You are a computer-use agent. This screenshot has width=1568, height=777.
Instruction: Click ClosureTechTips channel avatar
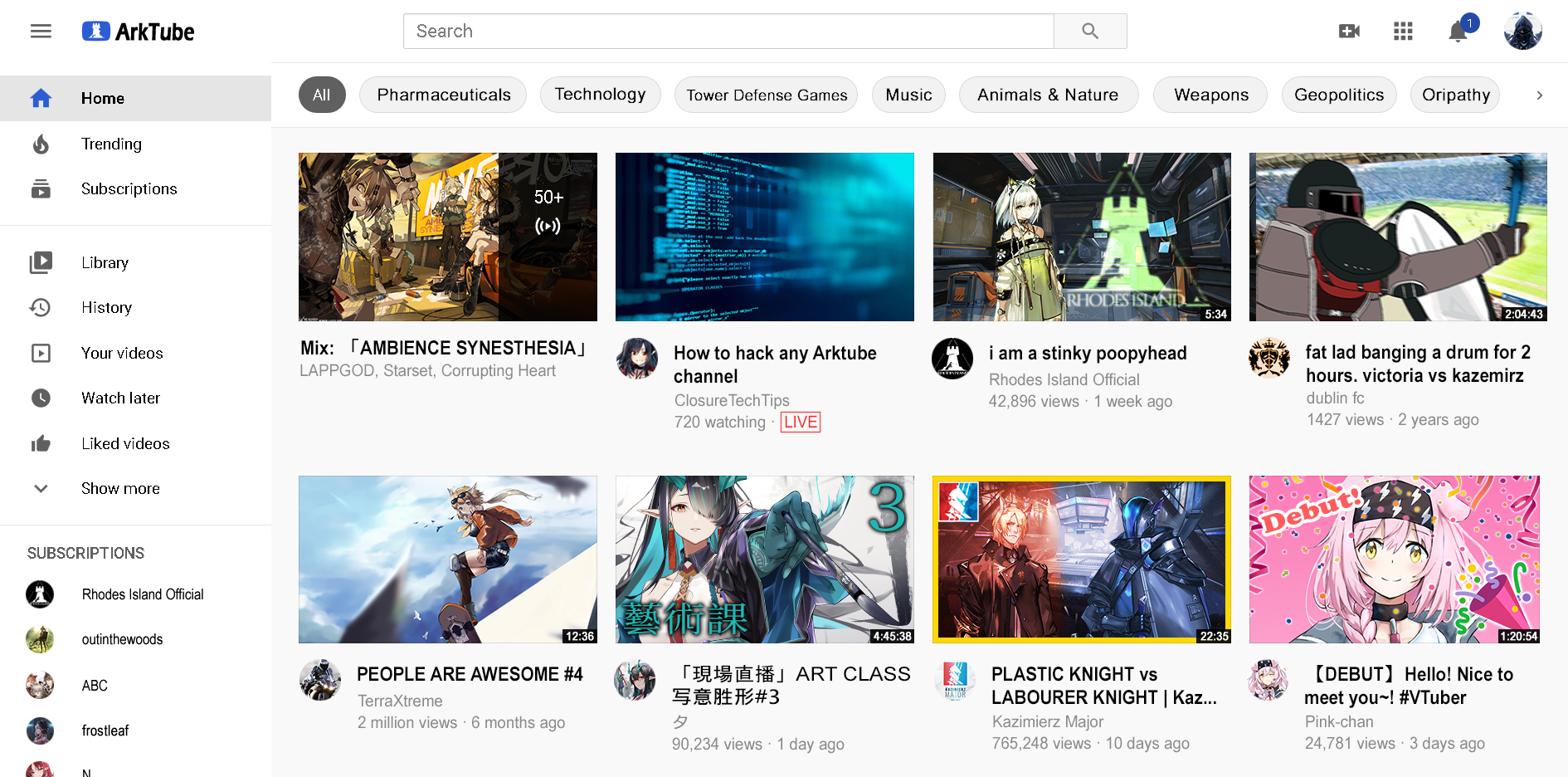pos(637,359)
